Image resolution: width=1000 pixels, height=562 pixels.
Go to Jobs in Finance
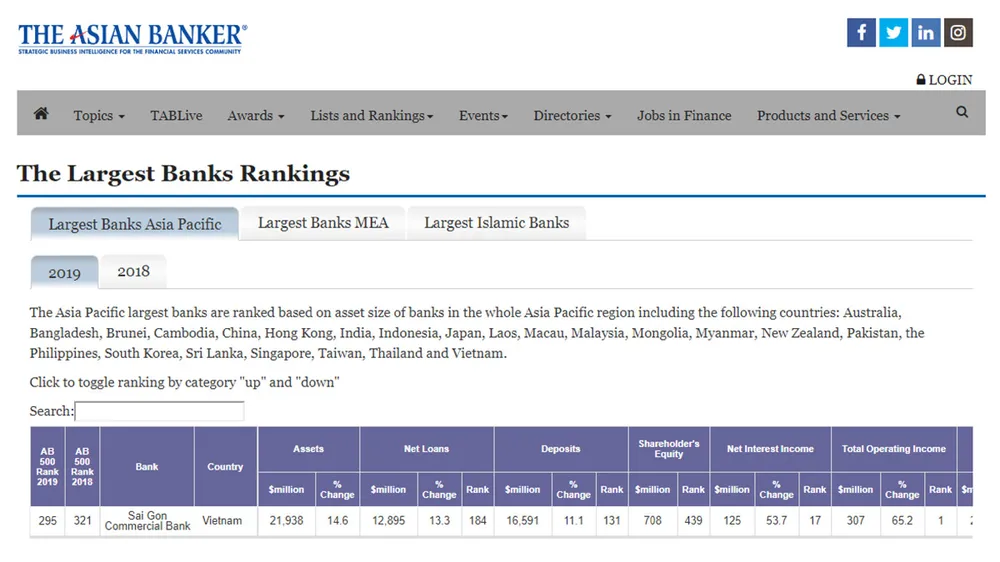[684, 116]
